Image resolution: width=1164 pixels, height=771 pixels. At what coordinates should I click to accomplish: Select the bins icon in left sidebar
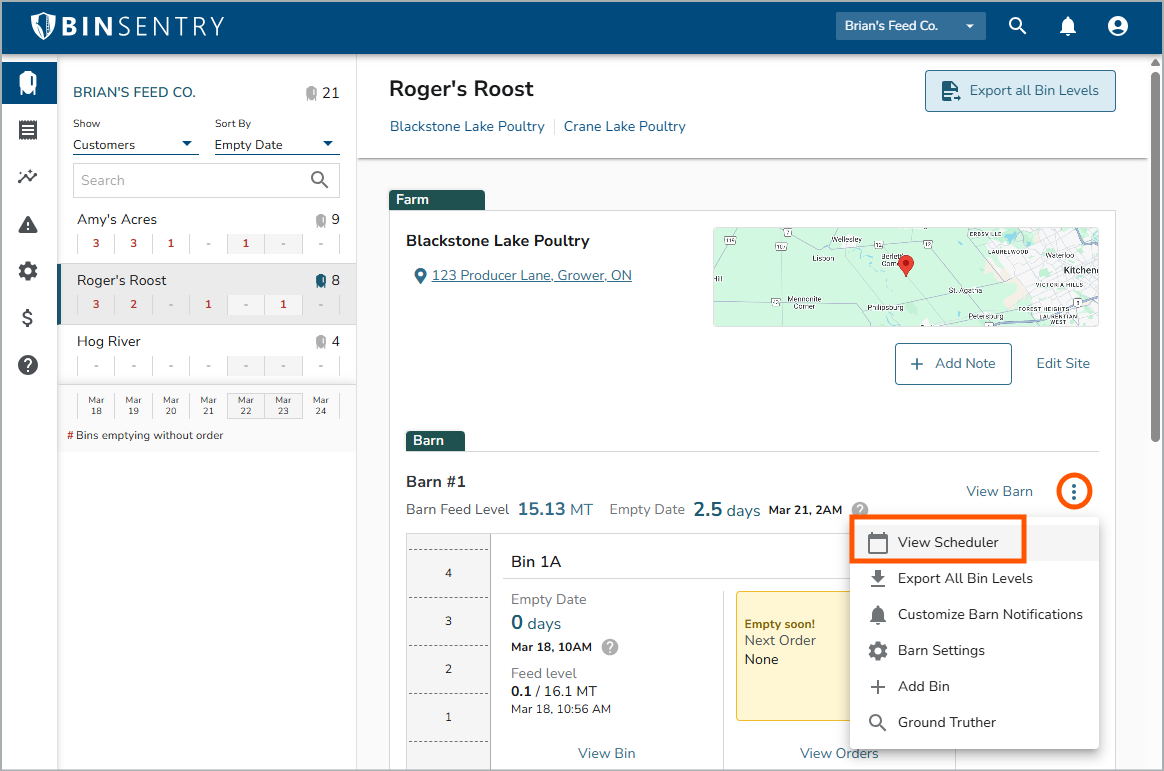[x=28, y=82]
